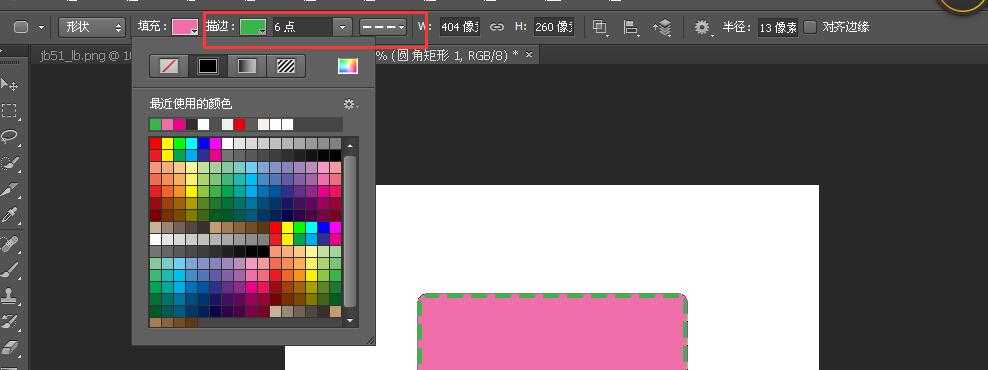The width and height of the screenshot is (988, 370).
Task: Select the Rectangular Marquee tool
Action: pos(9,111)
